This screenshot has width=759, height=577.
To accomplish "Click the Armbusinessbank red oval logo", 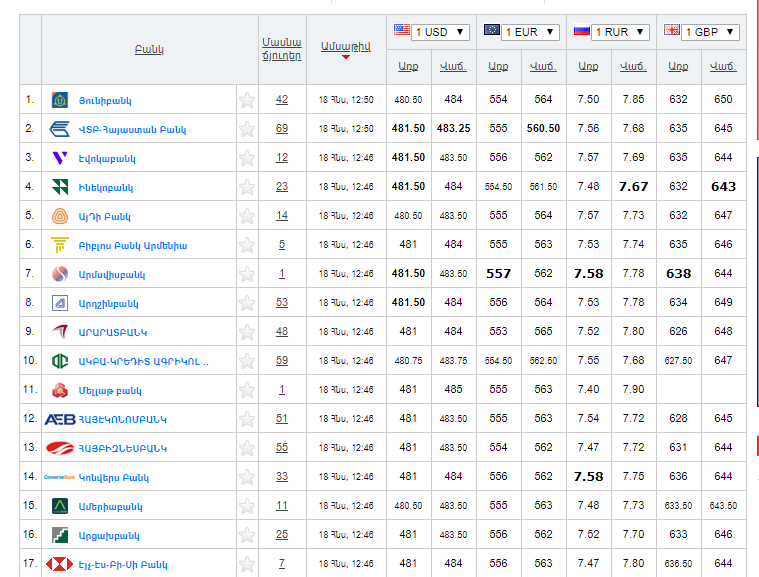I will coord(60,448).
